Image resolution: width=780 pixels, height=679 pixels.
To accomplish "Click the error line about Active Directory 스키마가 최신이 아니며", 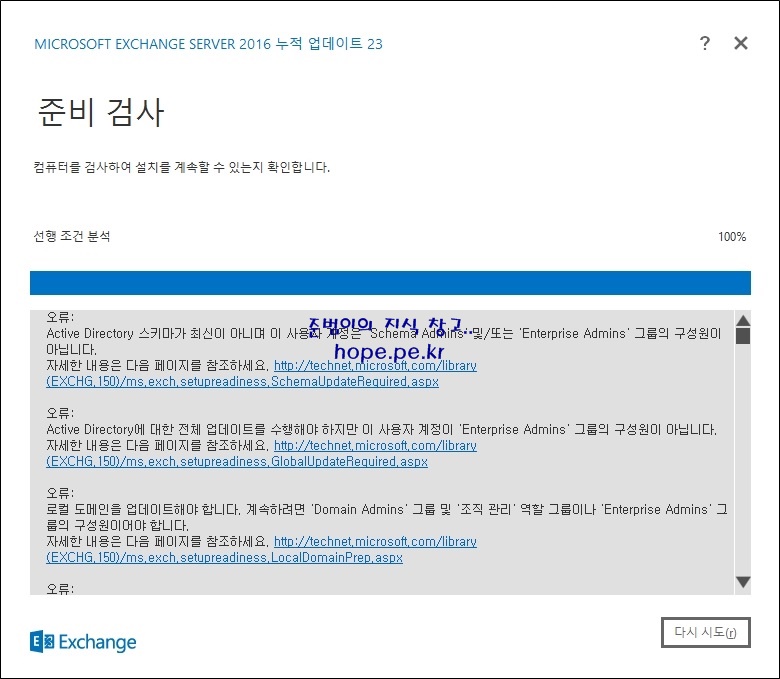I will click(x=384, y=341).
